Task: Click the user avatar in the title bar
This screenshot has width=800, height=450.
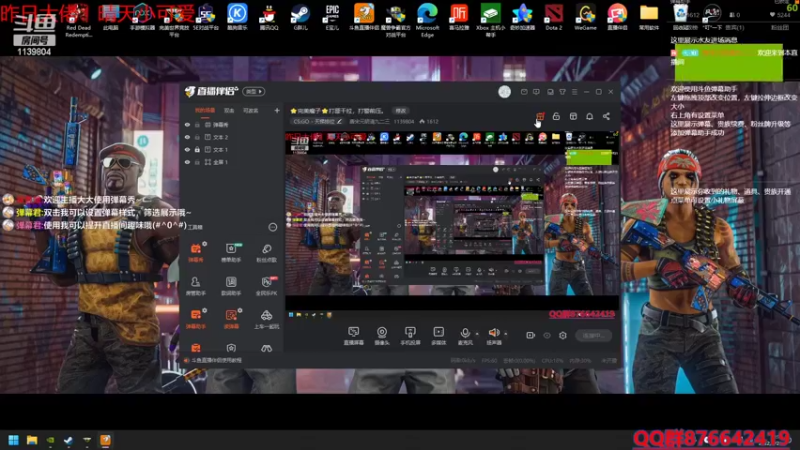Action: (505, 92)
